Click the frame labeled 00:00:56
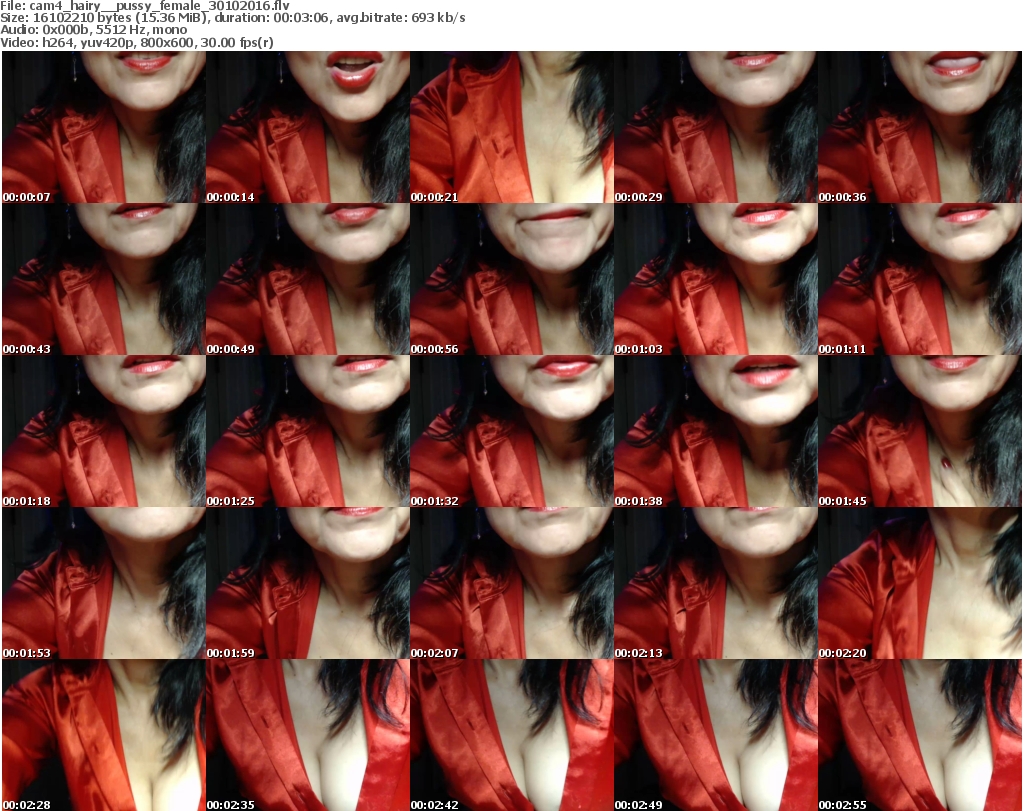This screenshot has width=1024, height=811. coord(512,280)
